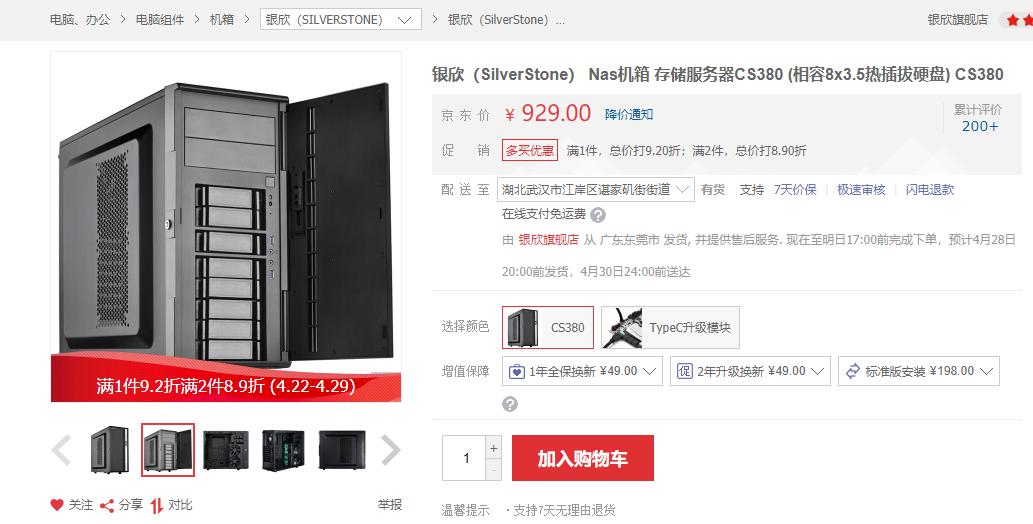Select the third product thumbnail image
This screenshot has width=1033, height=524.
pos(226,450)
